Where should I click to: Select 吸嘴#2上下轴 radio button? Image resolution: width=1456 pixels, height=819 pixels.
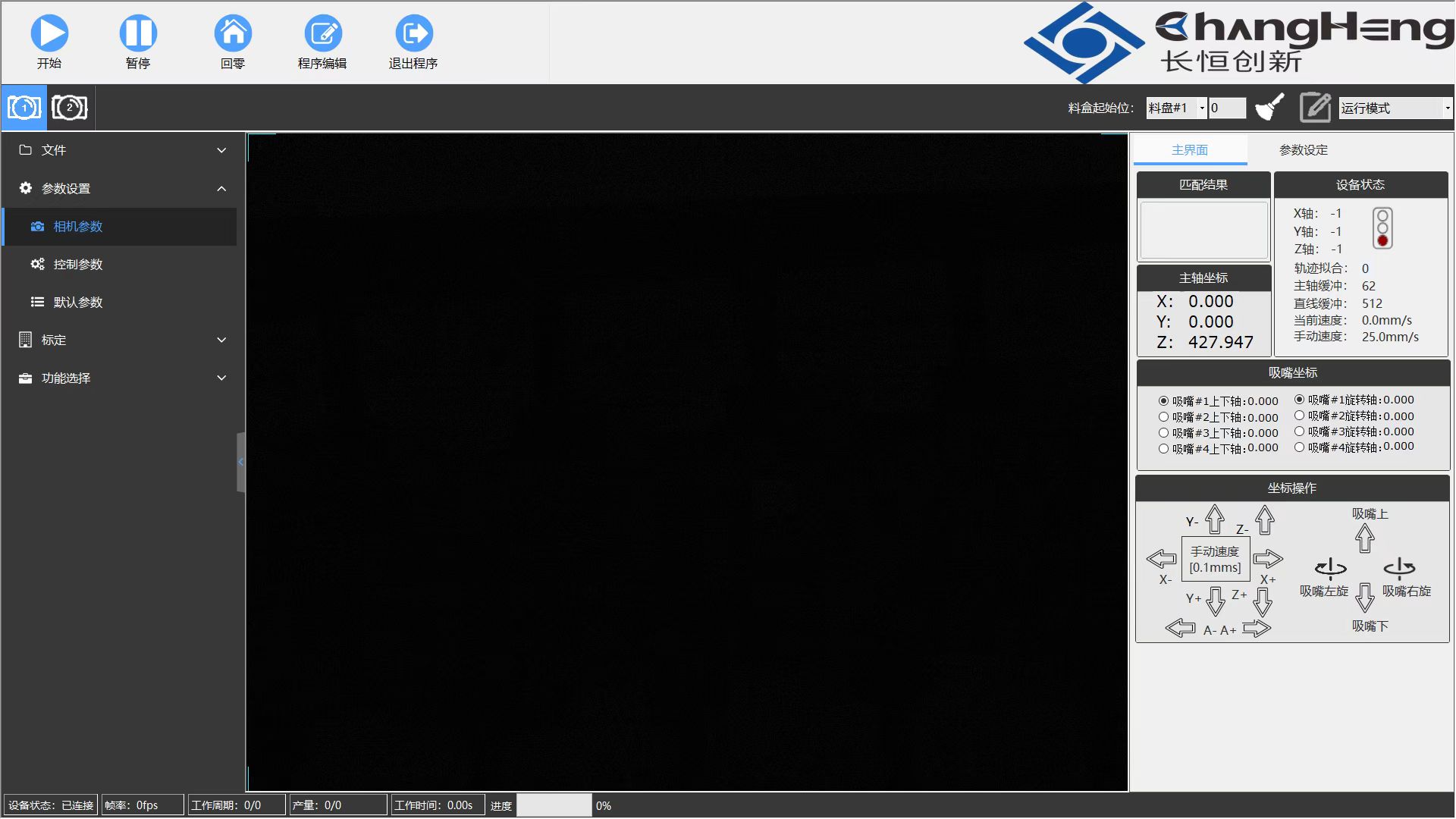tap(1163, 417)
